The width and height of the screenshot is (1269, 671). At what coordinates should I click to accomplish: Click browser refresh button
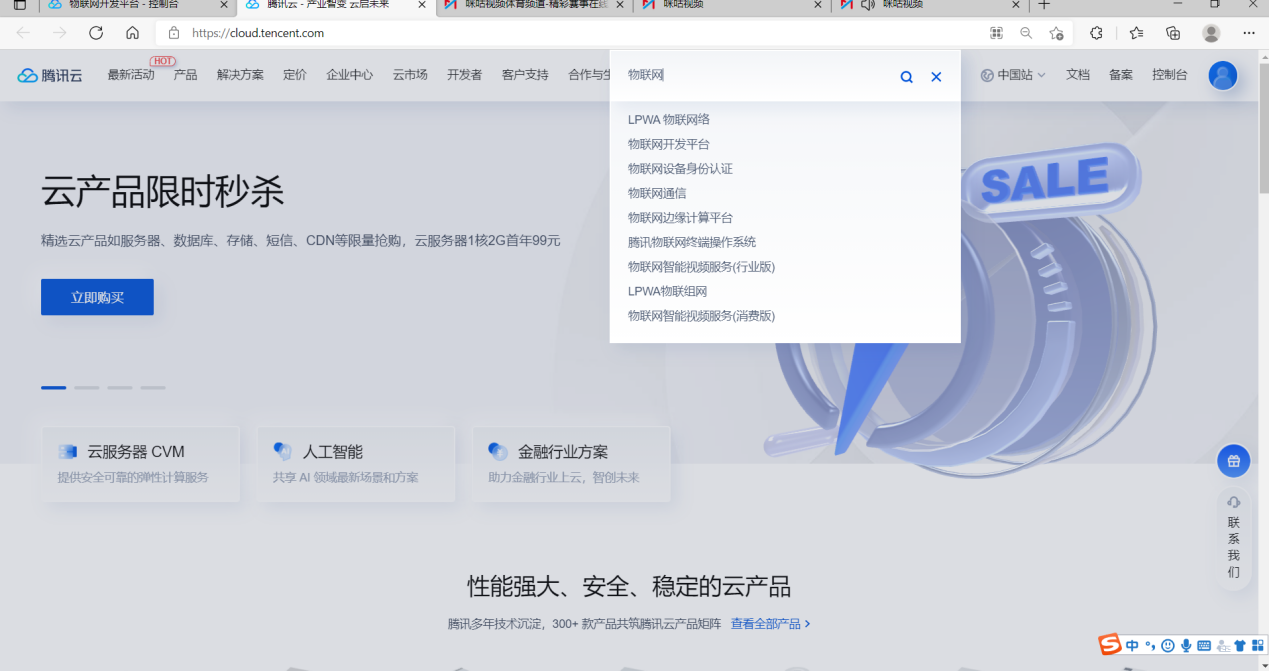pyautogui.click(x=96, y=33)
